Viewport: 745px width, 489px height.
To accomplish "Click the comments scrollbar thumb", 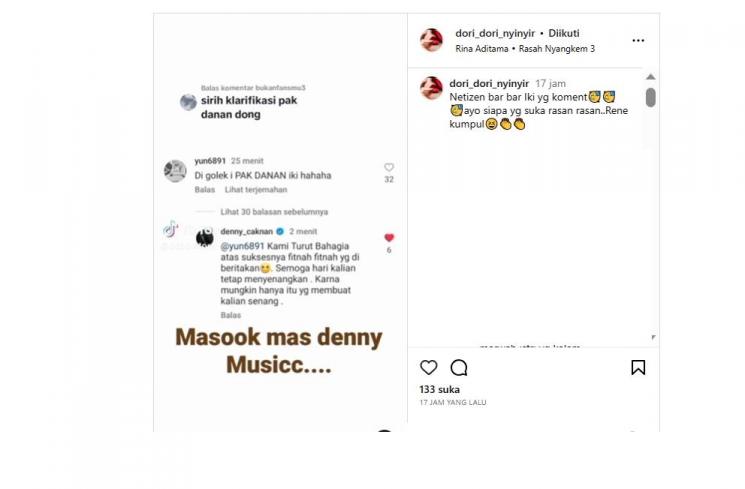I will (651, 97).
